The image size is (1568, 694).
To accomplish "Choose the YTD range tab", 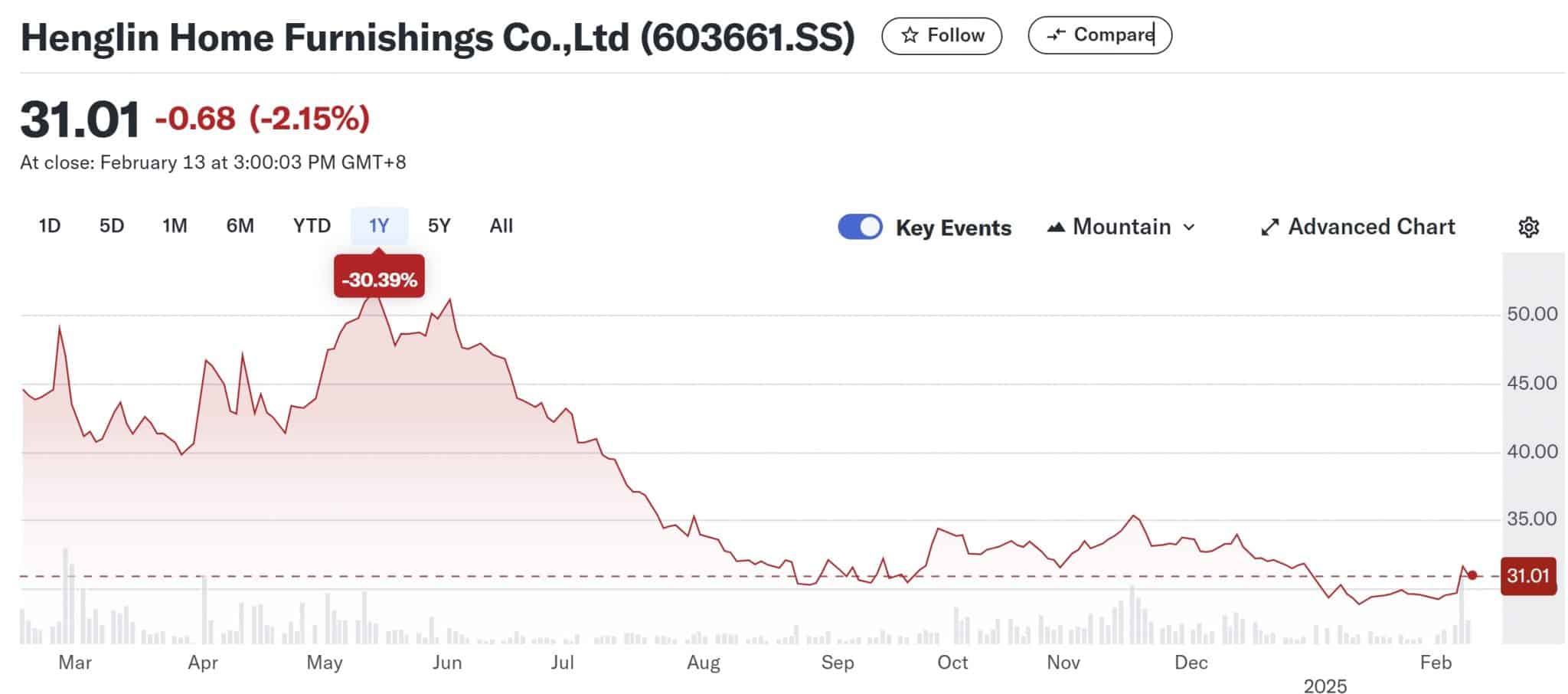I will (x=312, y=226).
